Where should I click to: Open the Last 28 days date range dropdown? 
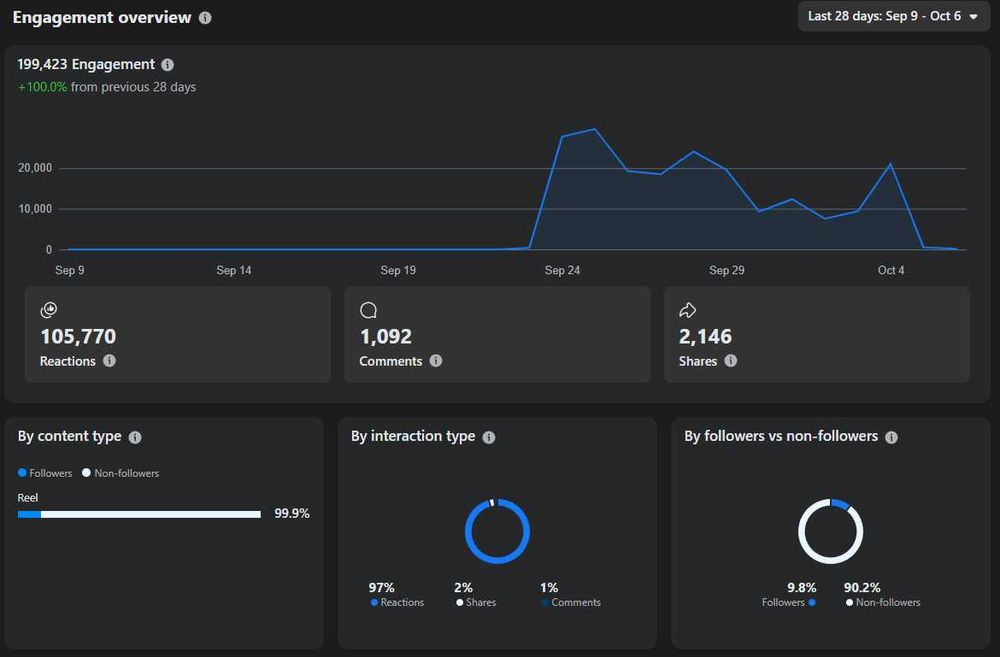tap(893, 16)
